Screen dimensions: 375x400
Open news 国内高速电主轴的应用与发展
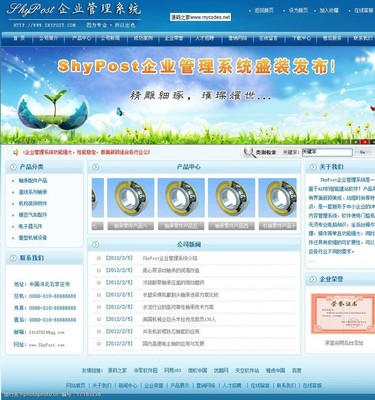(173, 344)
